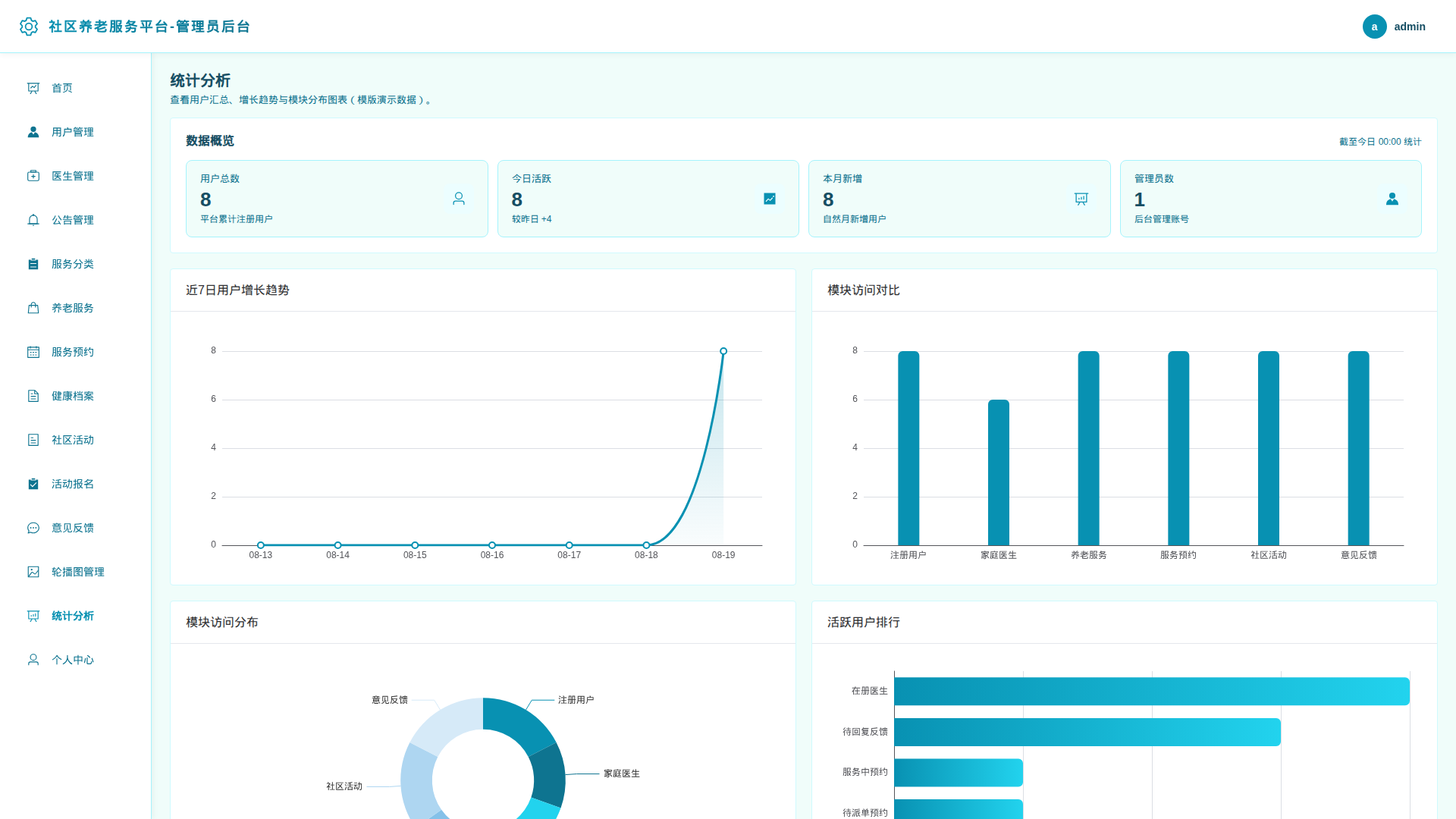
Task: Click the 养老服务 bar in 模块访问对比
Action: click(1088, 448)
